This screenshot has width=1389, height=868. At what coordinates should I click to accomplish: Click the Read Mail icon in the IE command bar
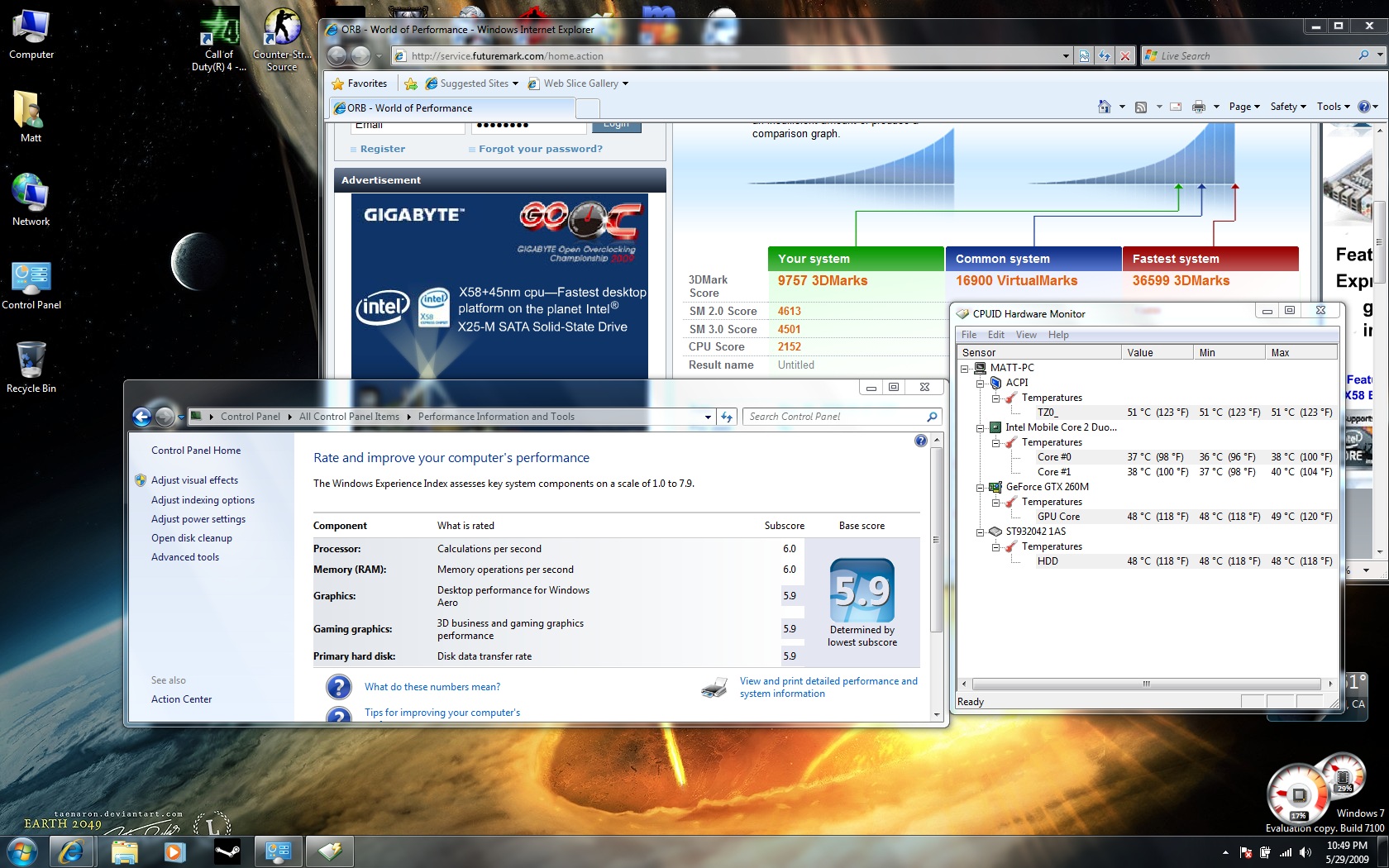1176,107
